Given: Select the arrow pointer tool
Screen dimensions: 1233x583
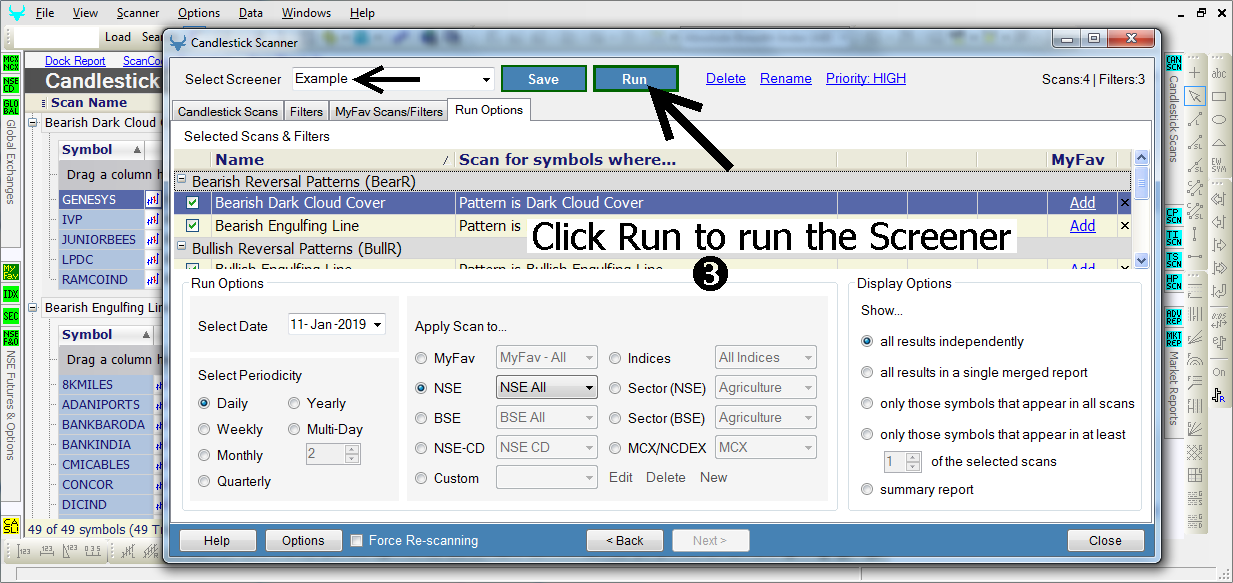Looking at the screenshot, I should tap(1195, 96).
